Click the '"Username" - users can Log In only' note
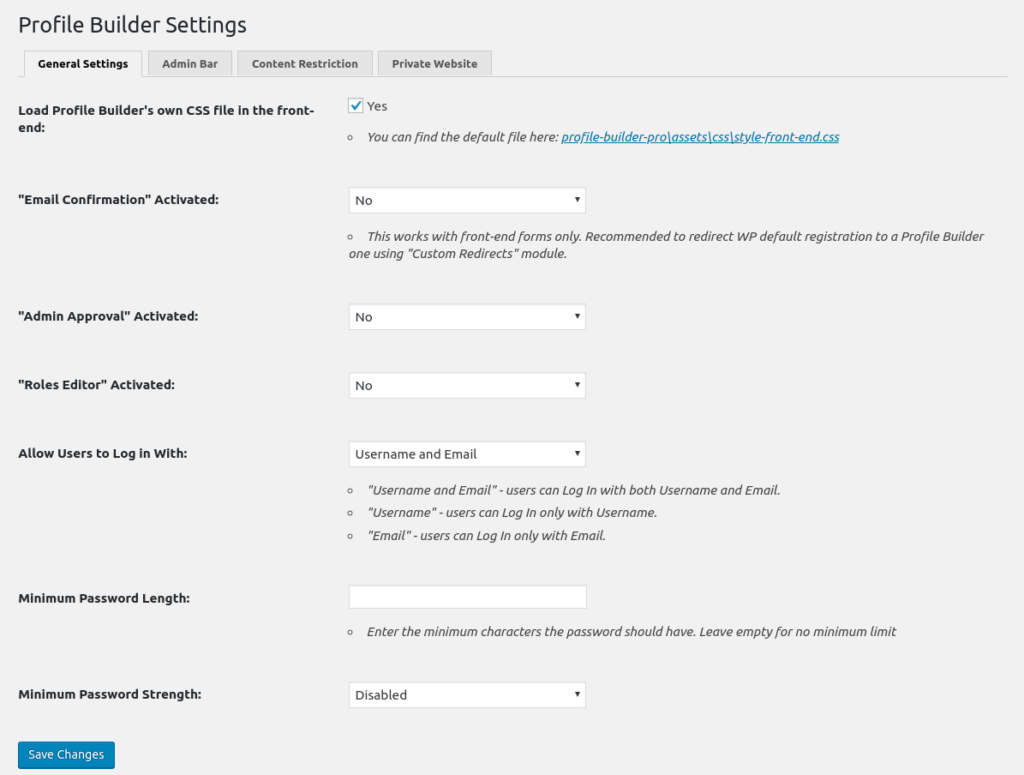Screen dimensions: 1024x775 click(512, 513)
